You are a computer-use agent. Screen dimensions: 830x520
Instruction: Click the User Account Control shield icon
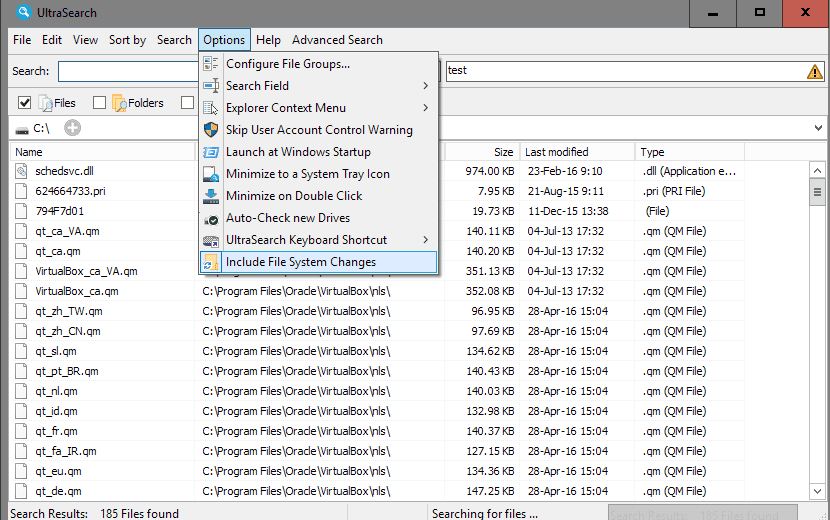pos(211,130)
